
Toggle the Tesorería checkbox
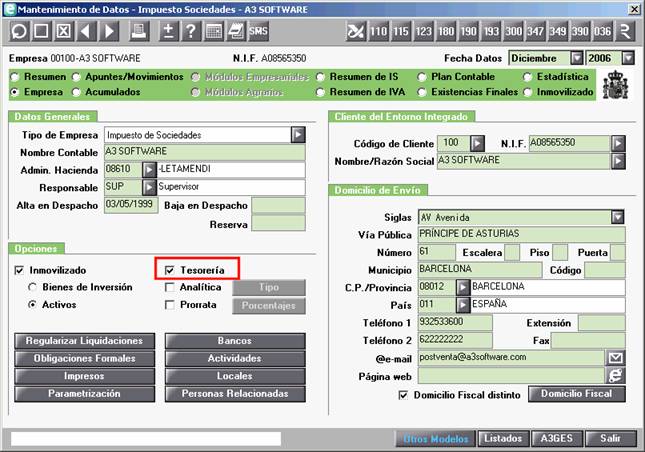[x=169, y=270]
